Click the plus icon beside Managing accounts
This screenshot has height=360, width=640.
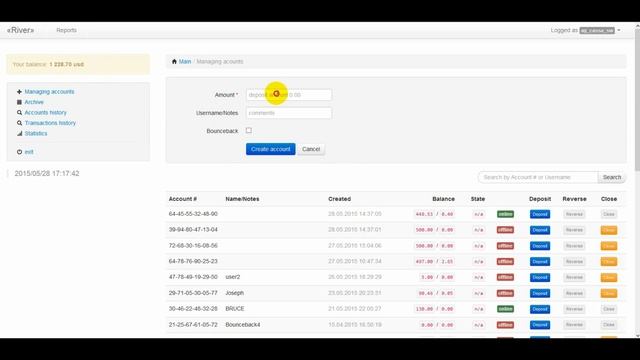click(x=19, y=92)
